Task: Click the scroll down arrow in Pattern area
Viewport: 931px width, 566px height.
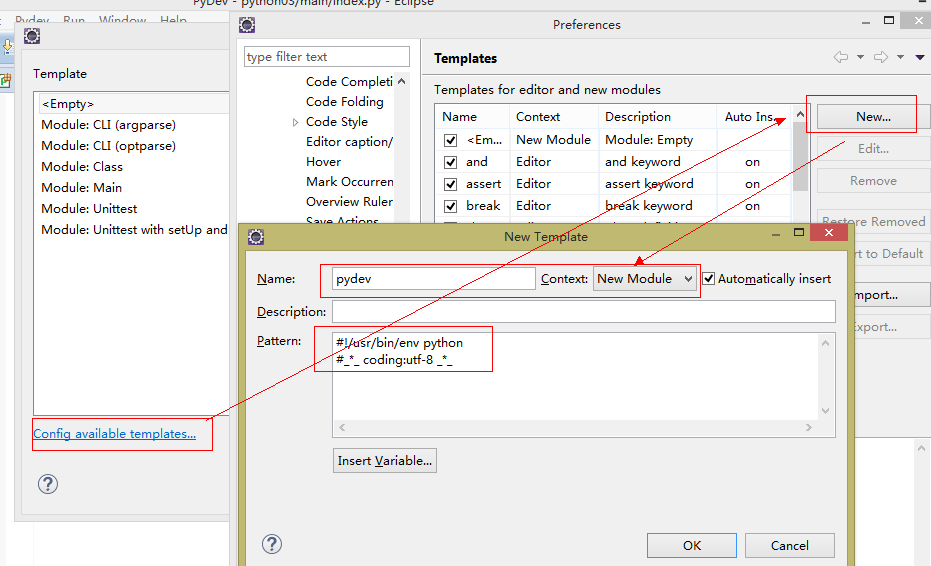Action: coord(825,411)
